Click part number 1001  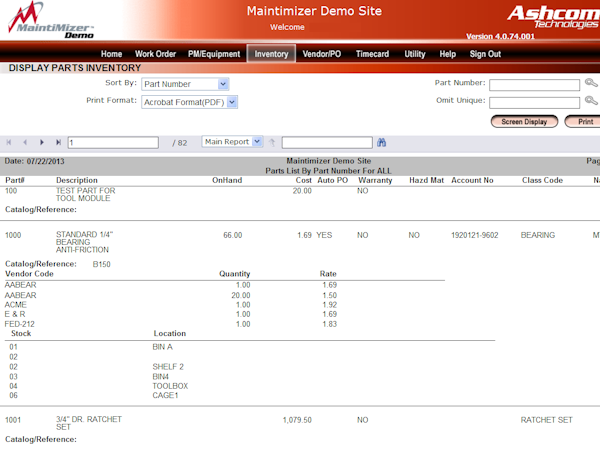13,420
